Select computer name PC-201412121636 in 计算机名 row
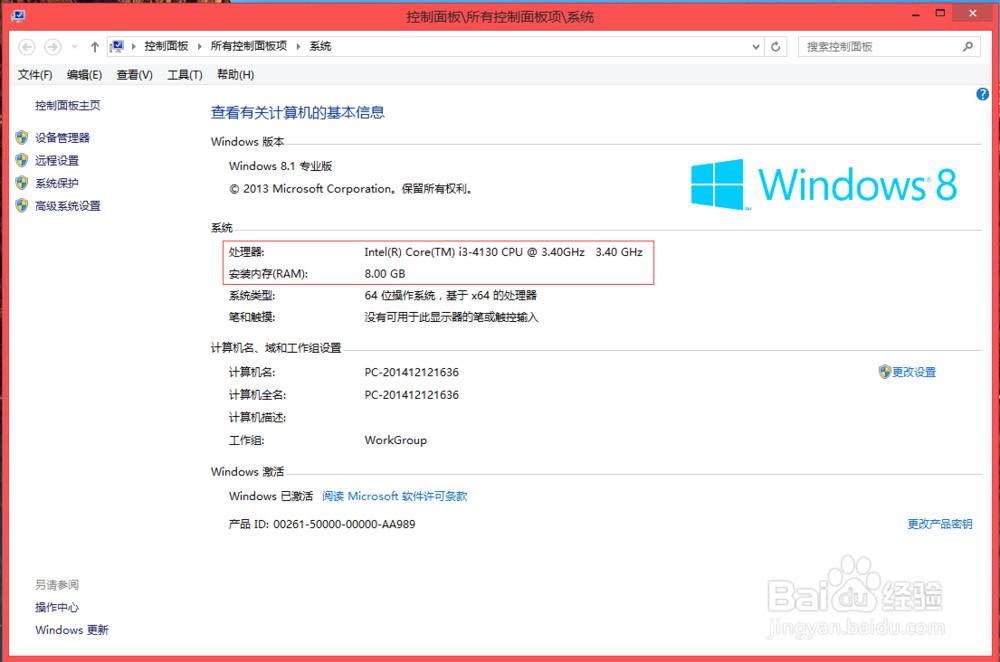The height and width of the screenshot is (662, 1000). click(x=412, y=372)
